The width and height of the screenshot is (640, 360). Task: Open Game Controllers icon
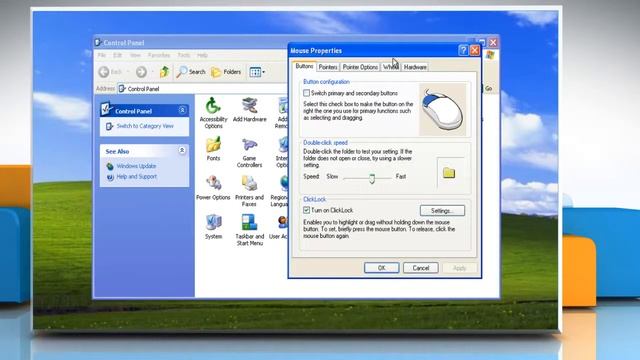click(x=249, y=153)
